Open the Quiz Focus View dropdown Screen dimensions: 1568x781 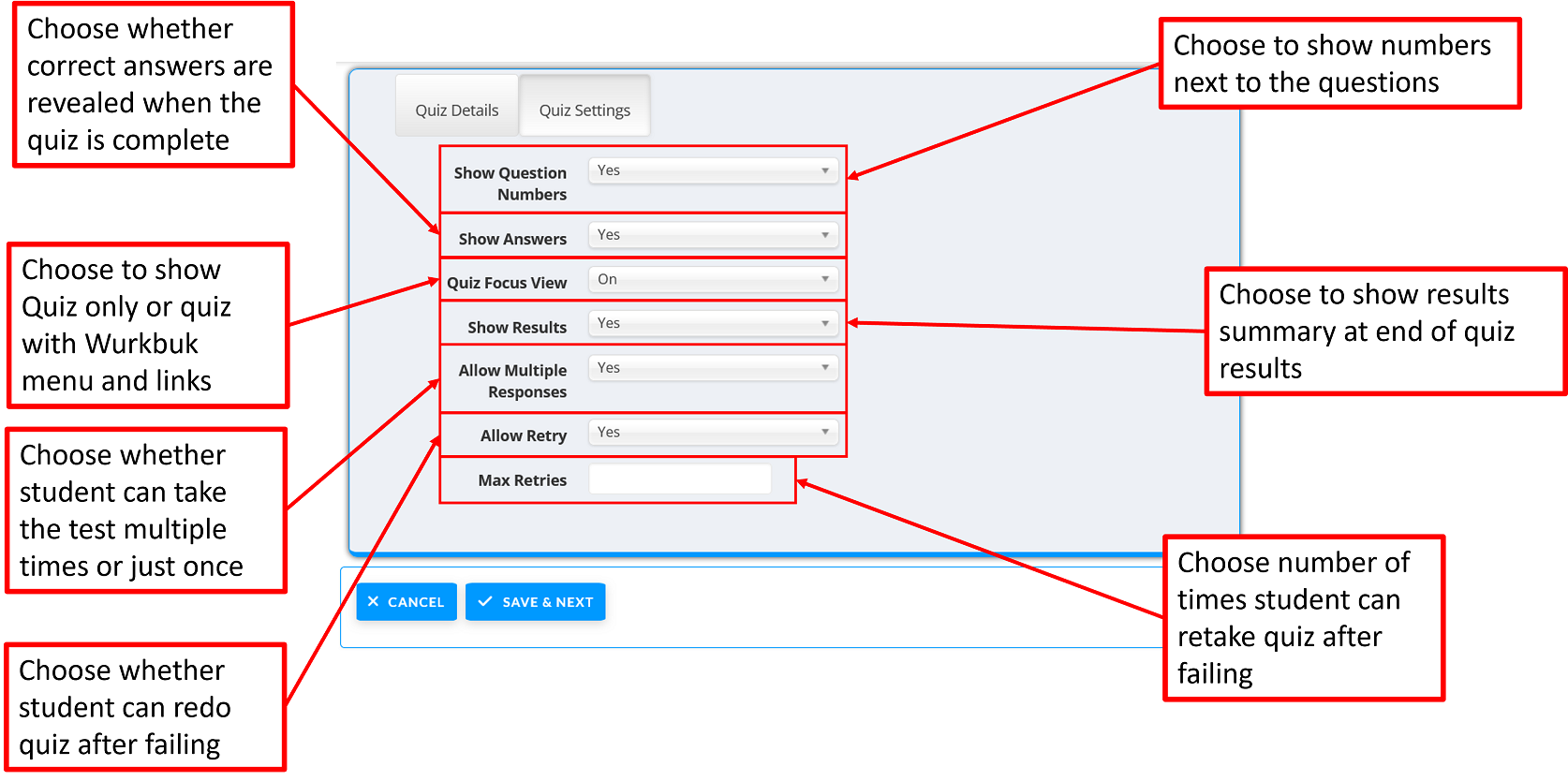click(x=713, y=279)
